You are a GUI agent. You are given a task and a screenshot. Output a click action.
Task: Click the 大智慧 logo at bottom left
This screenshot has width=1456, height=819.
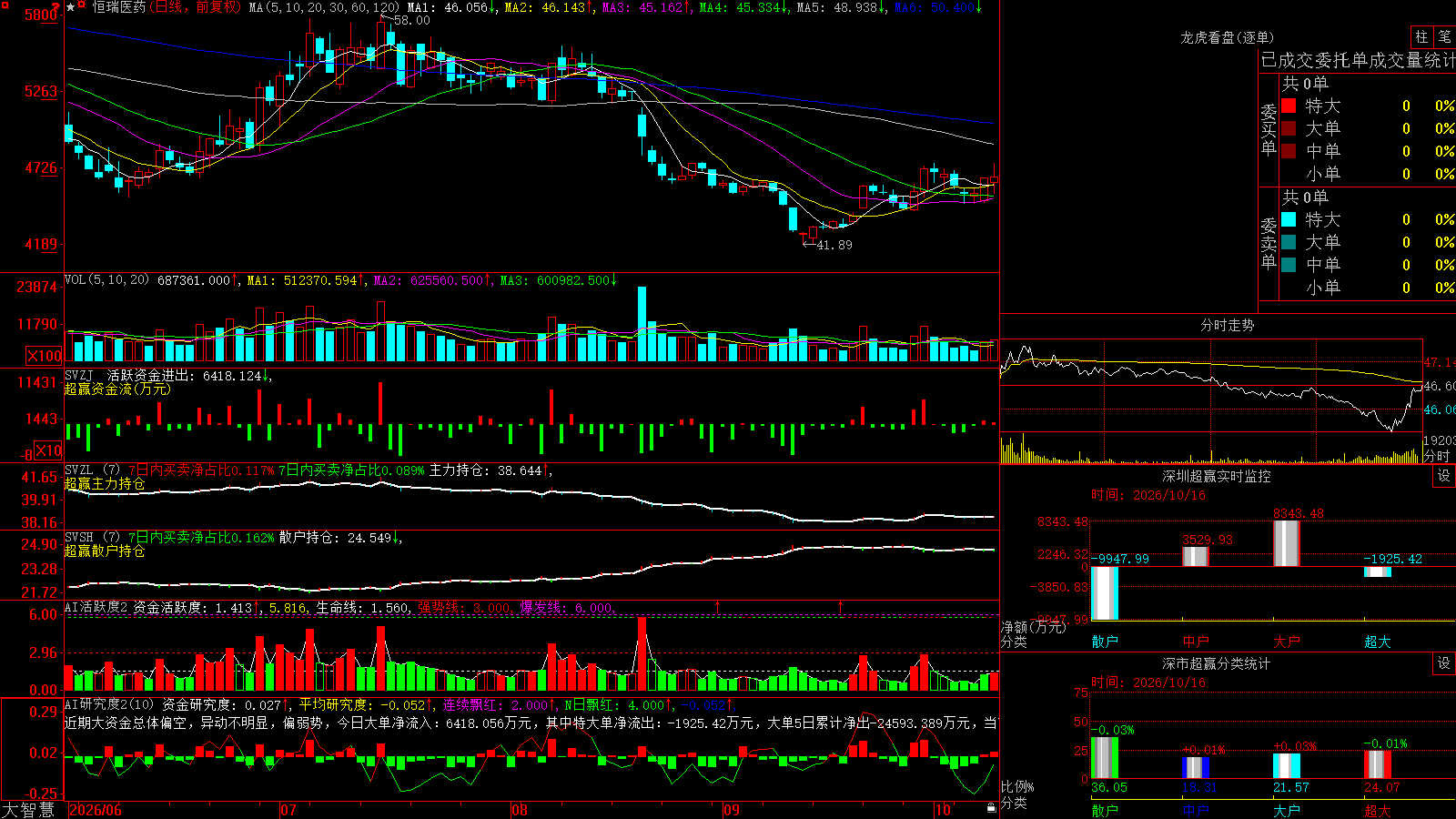28,809
